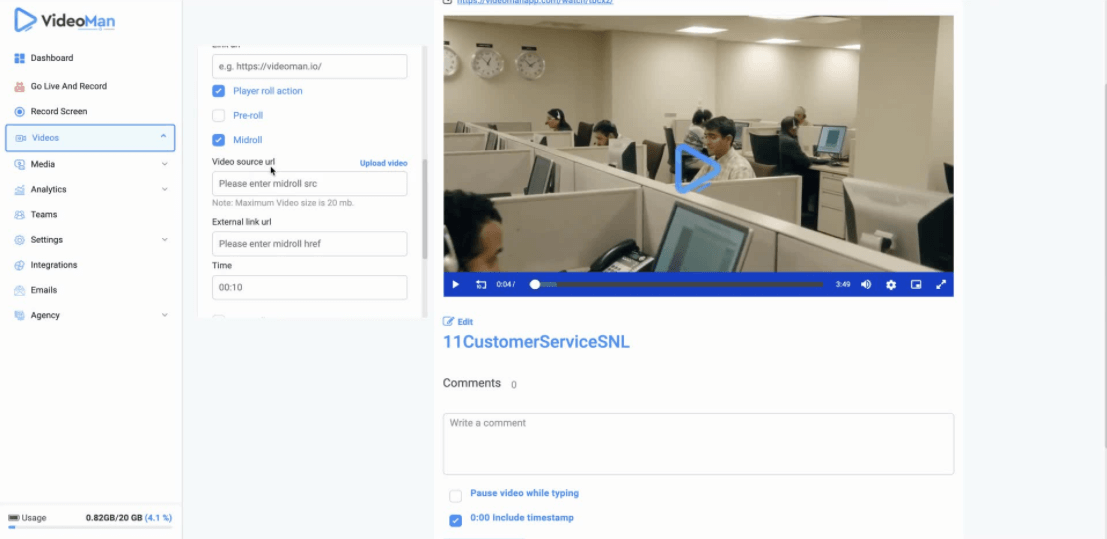This screenshot has width=1107, height=539.
Task: Open the Dashboard menu item
Action: pyautogui.click(x=51, y=58)
